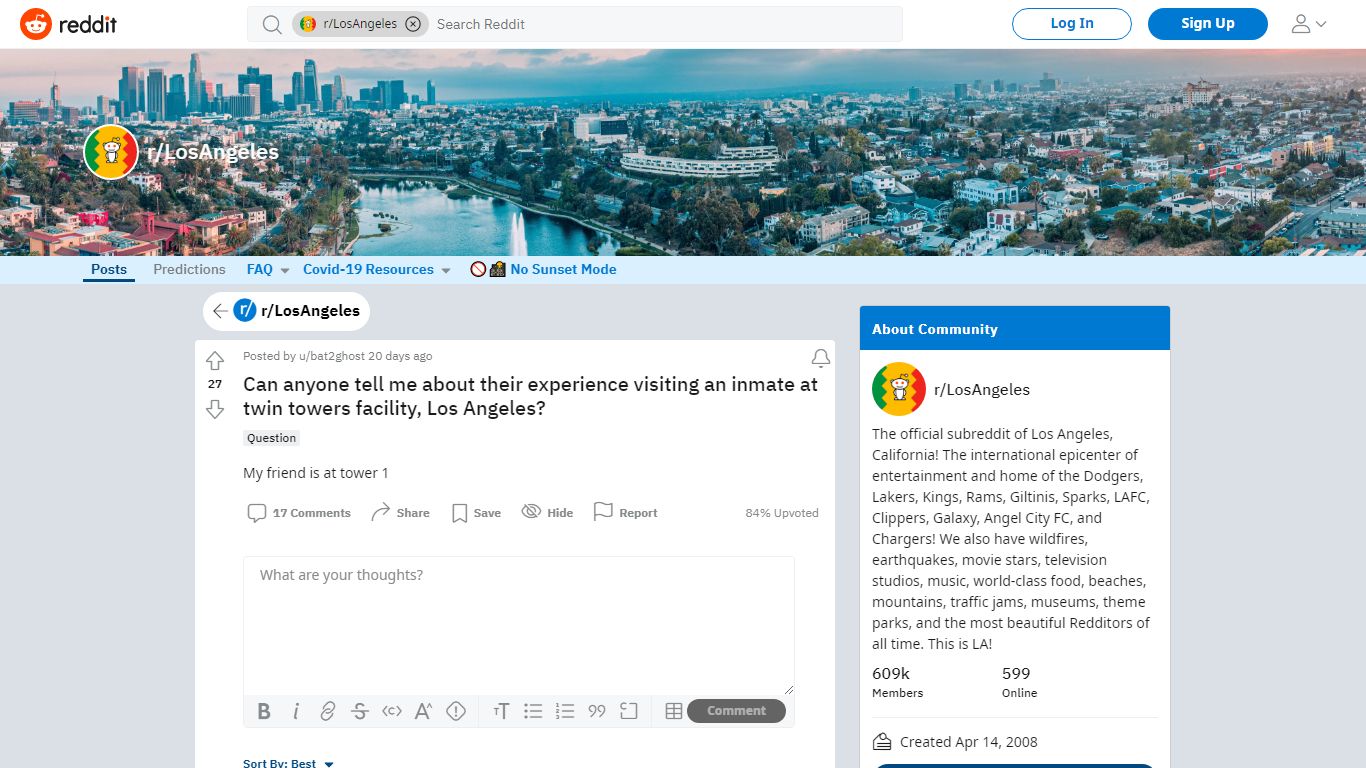Add spoiler formatting icon in editor
1366x768 pixels.
[456, 711]
